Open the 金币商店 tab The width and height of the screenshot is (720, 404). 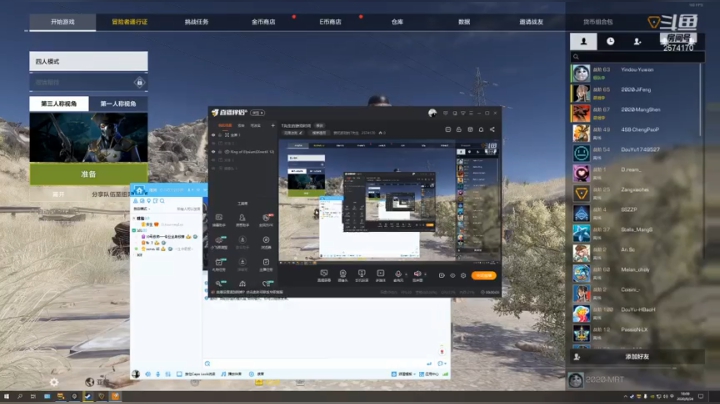pos(263,22)
